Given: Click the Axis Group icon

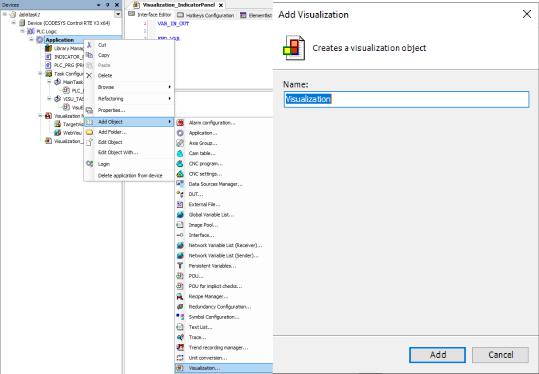Looking at the screenshot, I should (180, 143).
